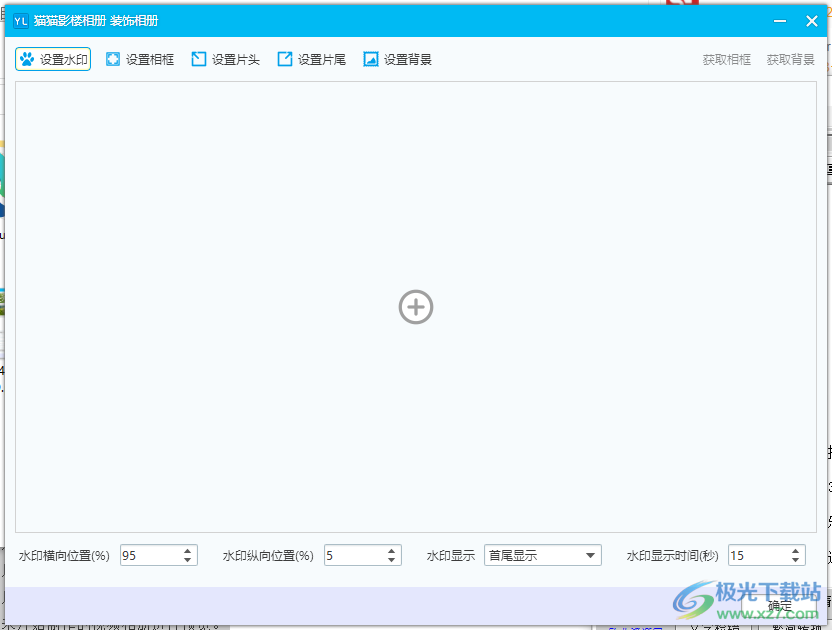Viewport: 832px width, 630px height.
Task: Increase 水印纵向位置 with the up arrow
Action: tap(391, 551)
